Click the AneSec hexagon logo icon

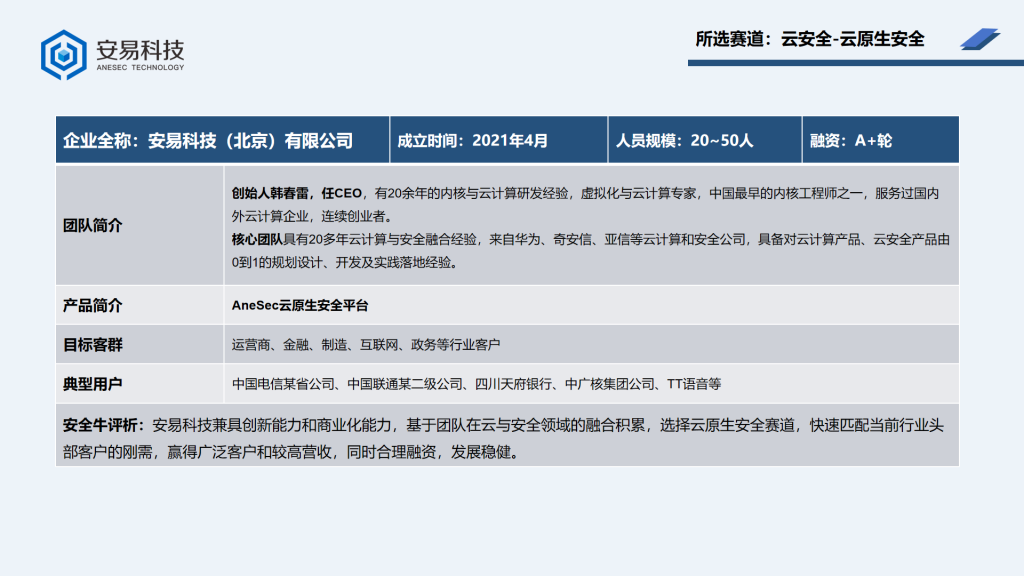click(63, 55)
